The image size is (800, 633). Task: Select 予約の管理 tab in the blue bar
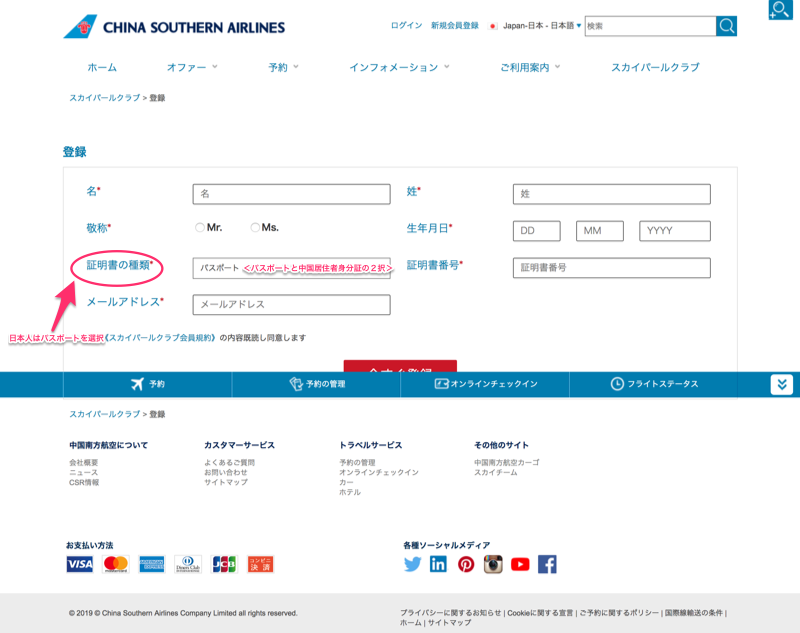(316, 384)
